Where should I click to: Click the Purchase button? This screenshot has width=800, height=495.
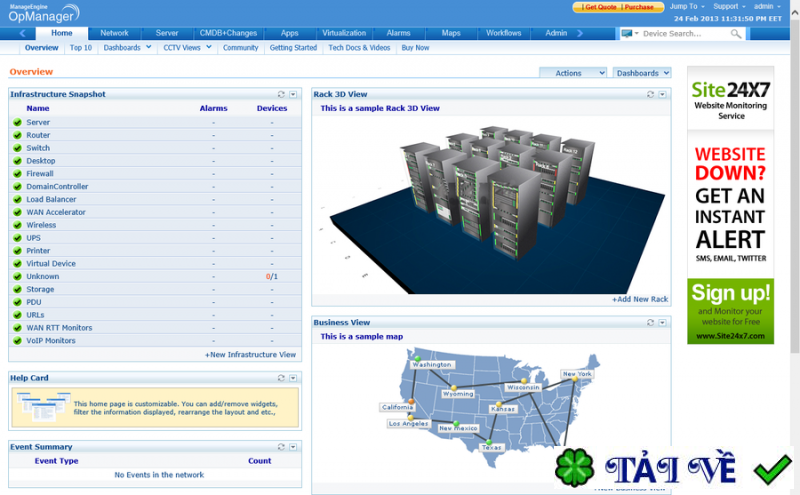coord(639,7)
